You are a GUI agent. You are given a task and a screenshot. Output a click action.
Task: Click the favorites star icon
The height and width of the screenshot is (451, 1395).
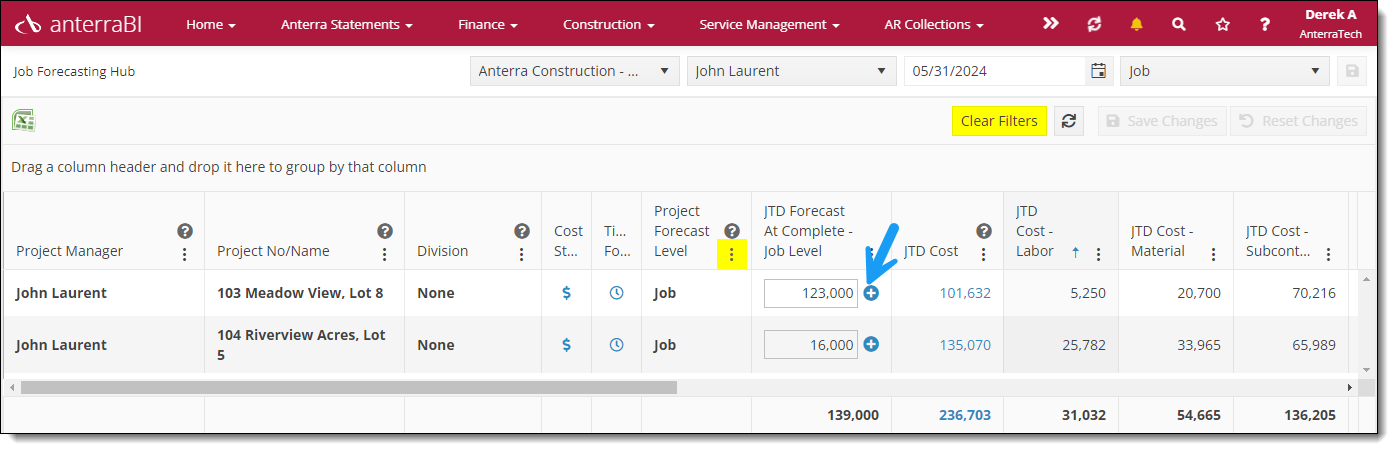point(1222,24)
